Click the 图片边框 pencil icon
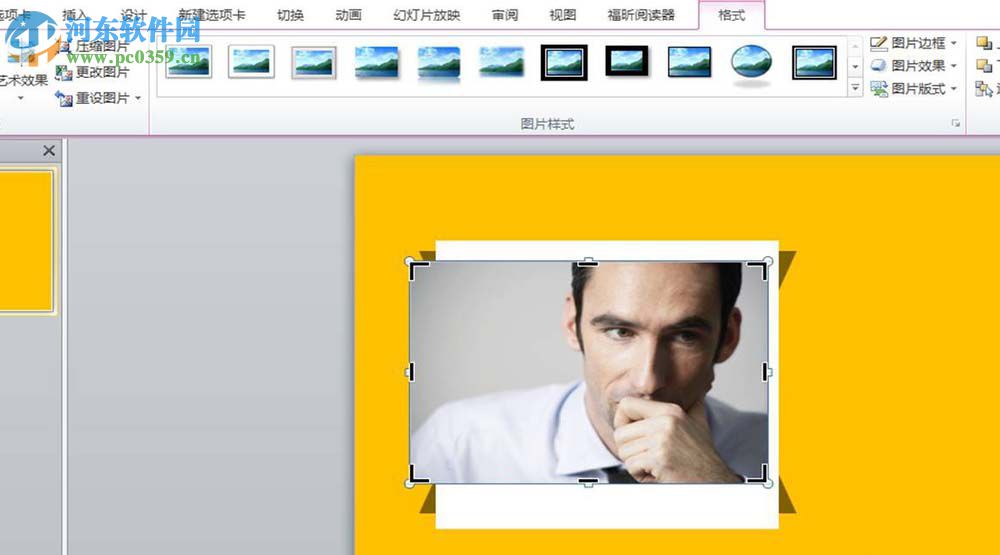This screenshot has width=1000, height=555. (x=878, y=43)
